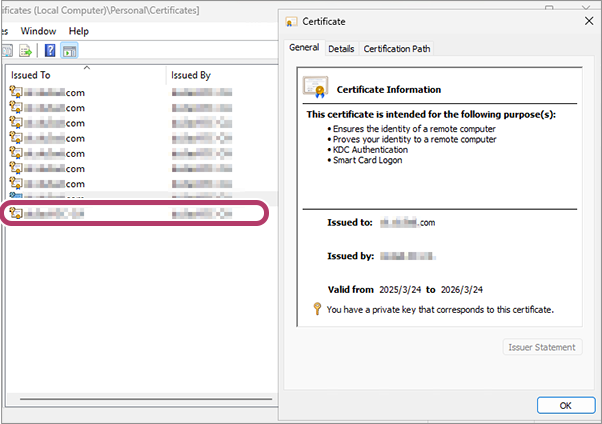Toggle the Show/Hide Action Pane icon
The image size is (602, 424).
[69, 51]
